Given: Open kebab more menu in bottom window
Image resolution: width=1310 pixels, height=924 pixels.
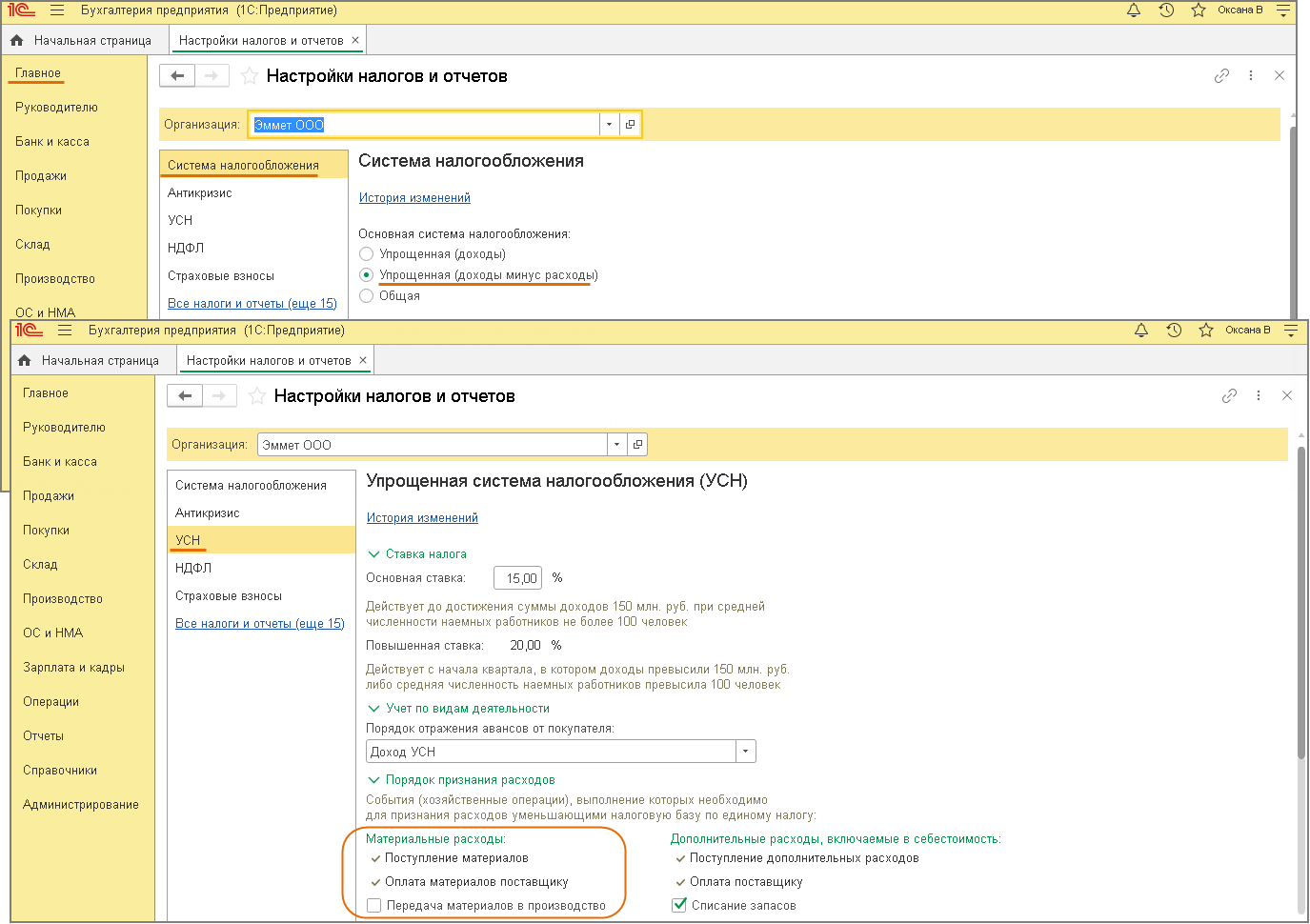Looking at the screenshot, I should point(1259,395).
